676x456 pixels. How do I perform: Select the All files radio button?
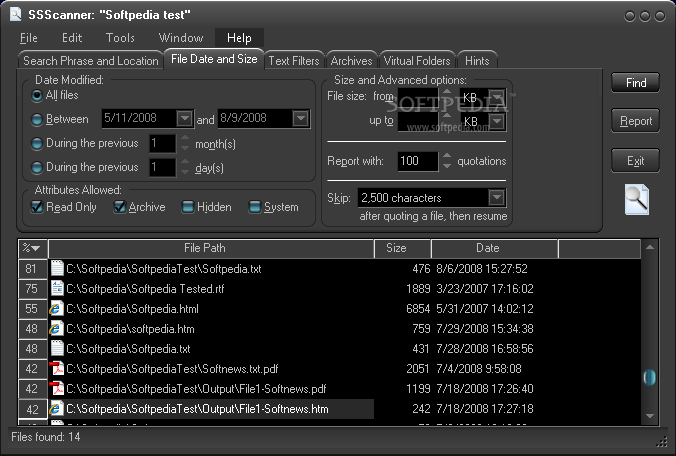pyautogui.click(x=37, y=95)
